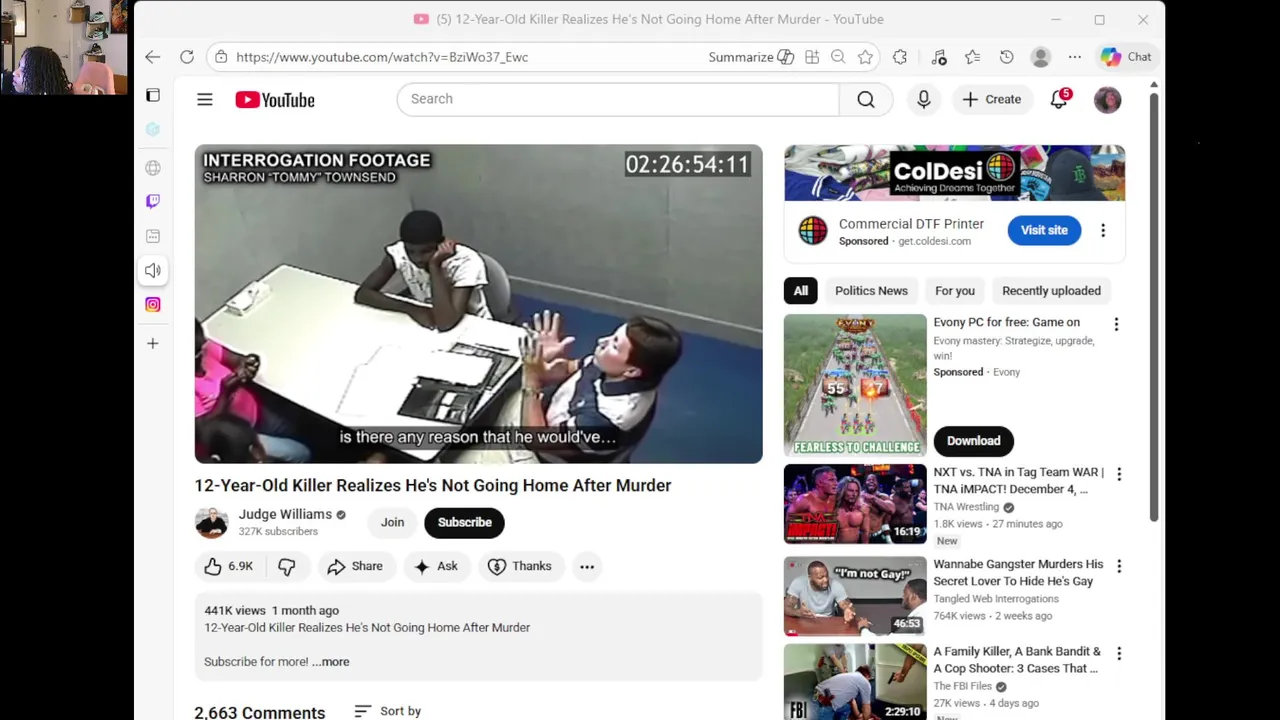
Task: Open options for A Family Killer video
Action: click(x=1119, y=653)
